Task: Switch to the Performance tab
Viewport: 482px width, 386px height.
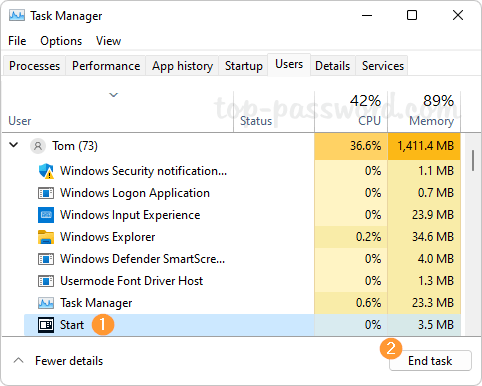Action: [x=106, y=66]
